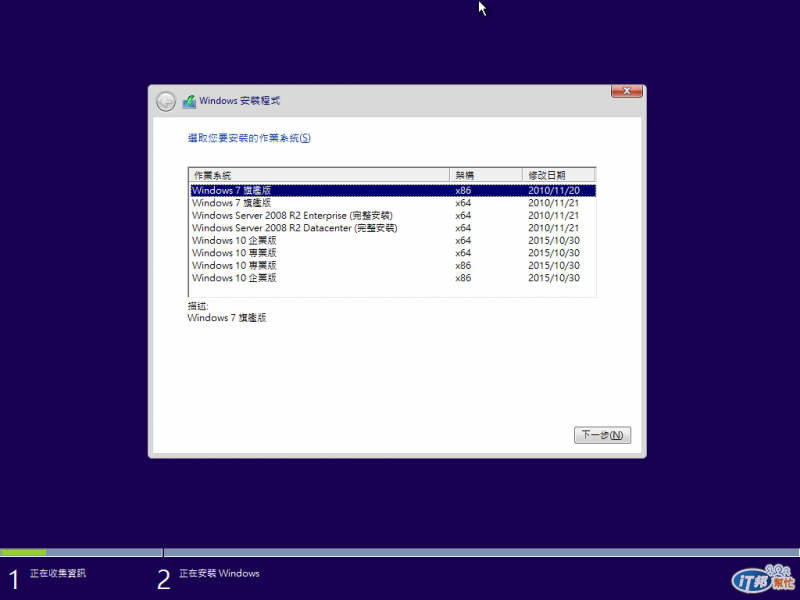Click the 下一步(N) button
The width and height of the screenshot is (800, 600).
(x=602, y=435)
